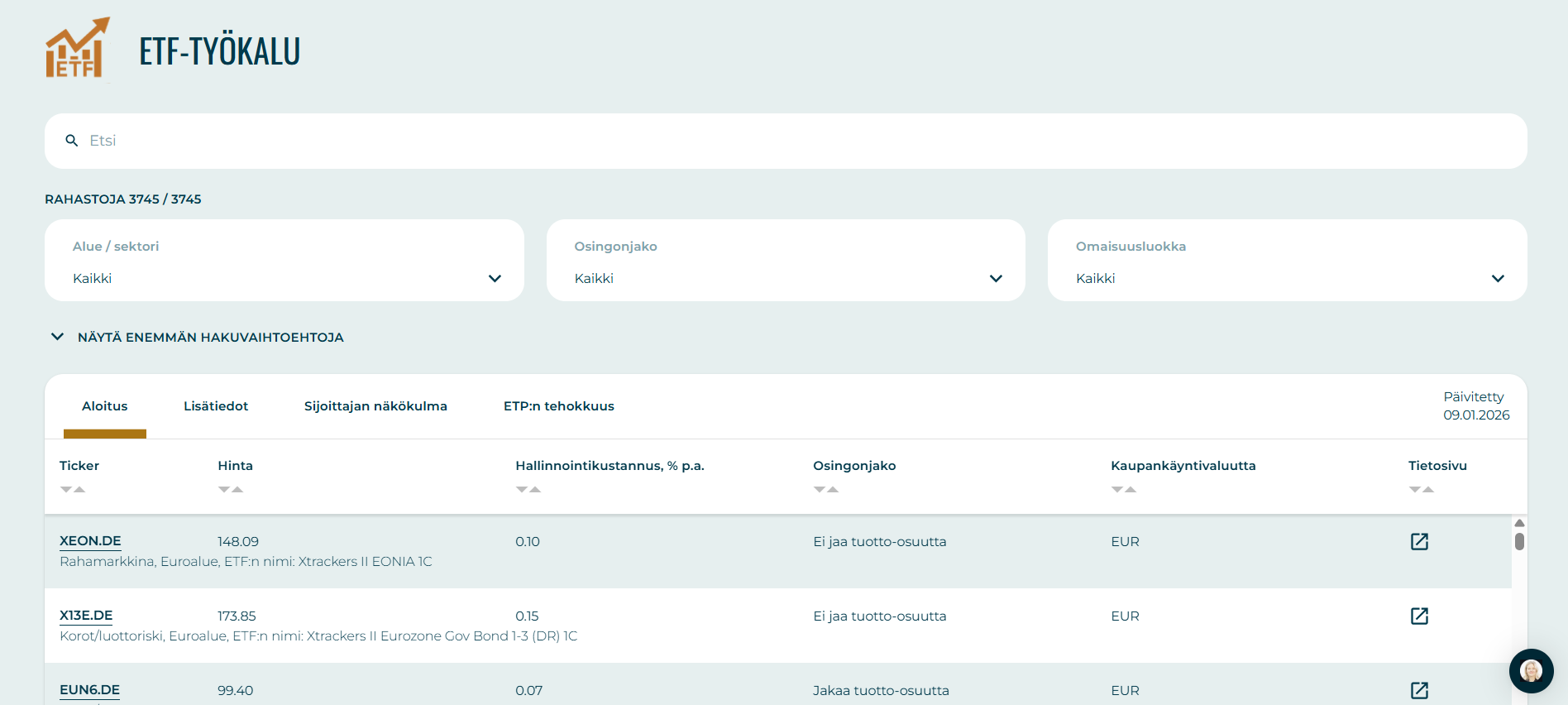This screenshot has width=1568, height=705.
Task: Open the XEON.DE ticker link
Action: (x=90, y=541)
